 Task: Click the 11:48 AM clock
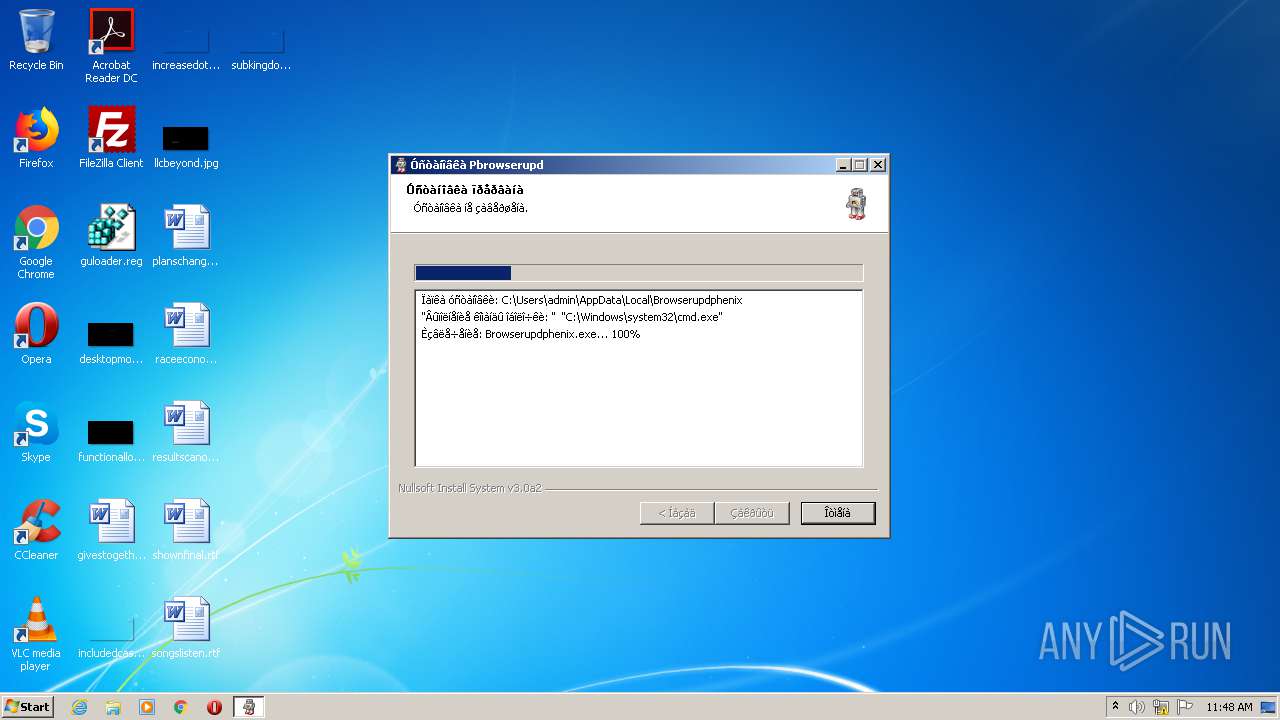pyautogui.click(x=1229, y=707)
